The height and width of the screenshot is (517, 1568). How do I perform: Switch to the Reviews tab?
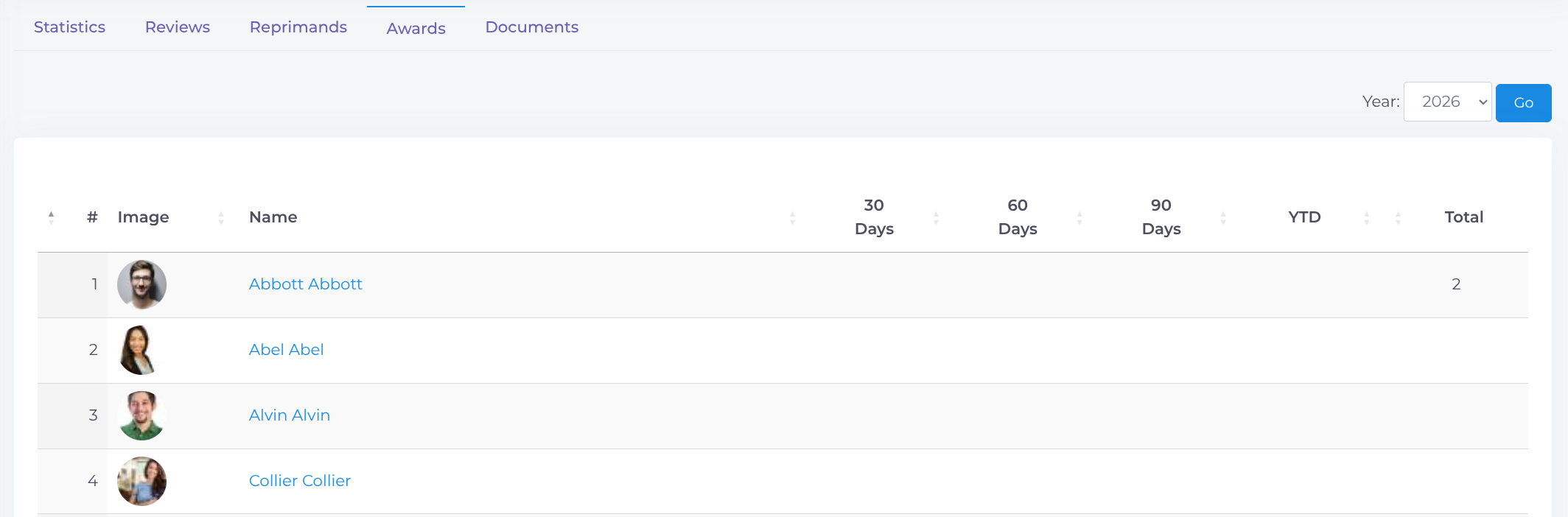(x=178, y=27)
